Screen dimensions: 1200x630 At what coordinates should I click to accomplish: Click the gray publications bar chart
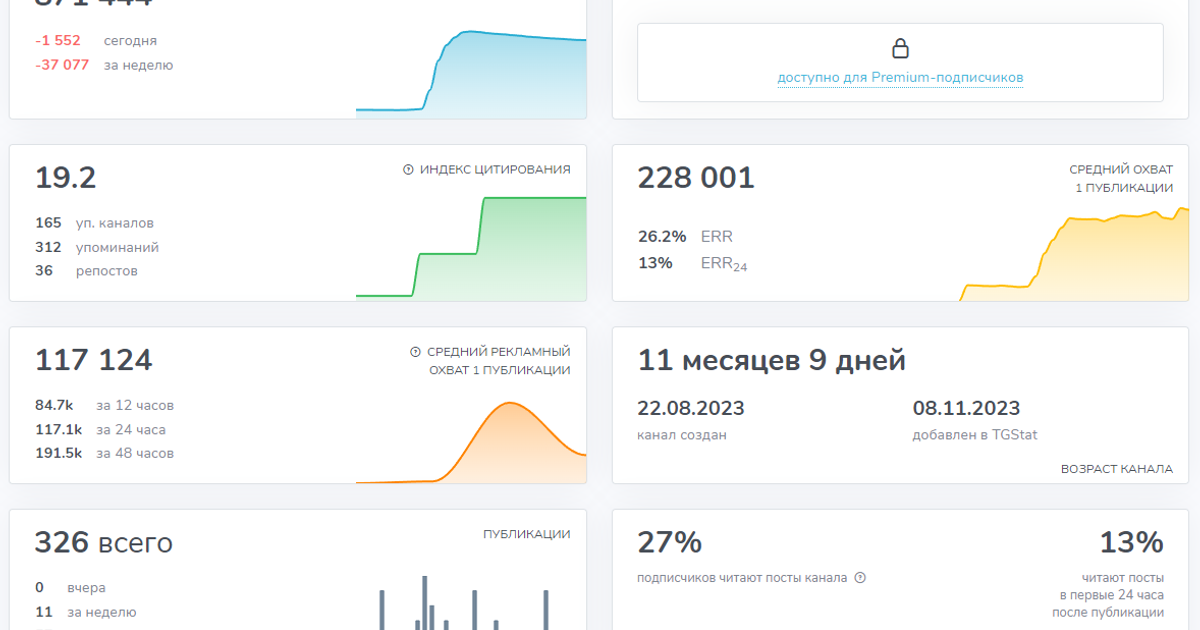465,603
